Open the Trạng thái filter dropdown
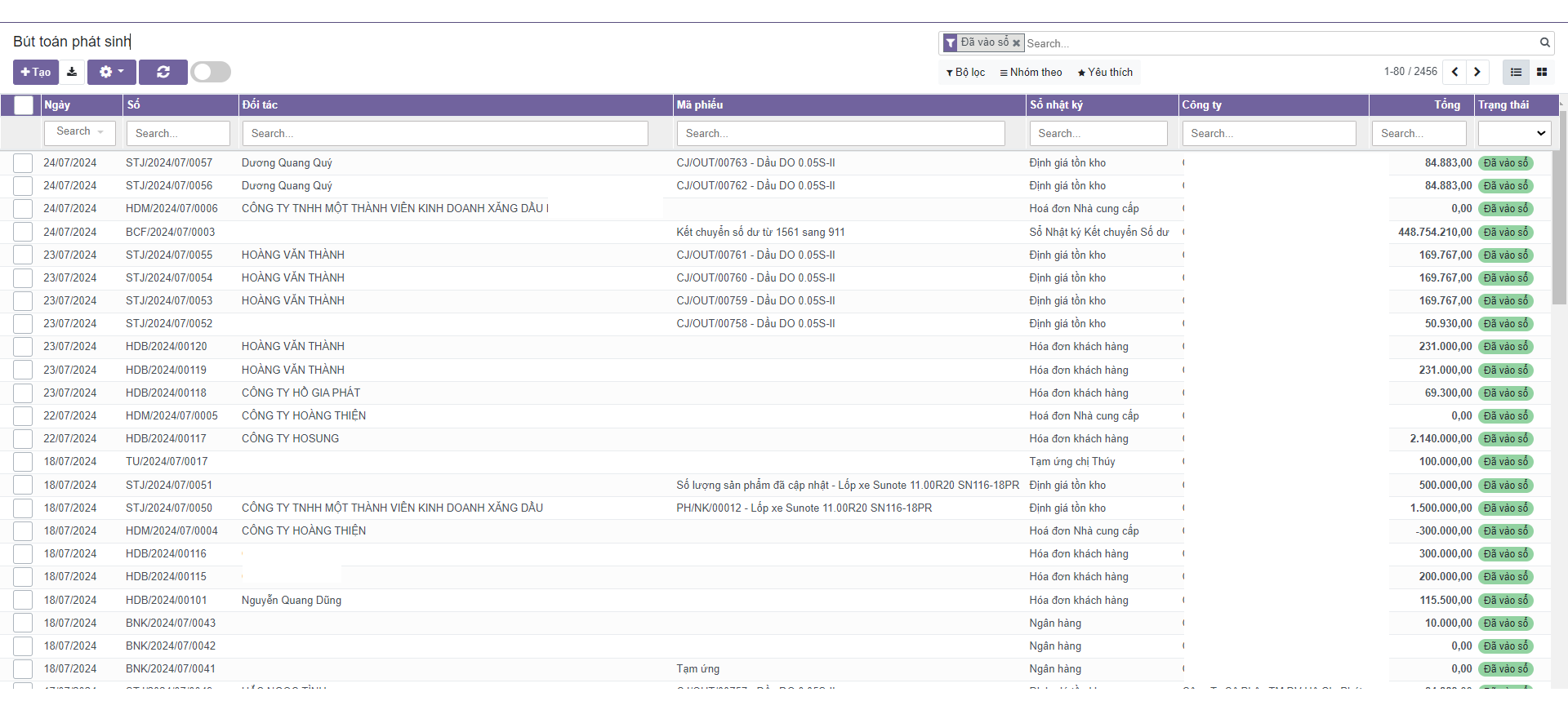The width and height of the screenshot is (1568, 710). pyautogui.click(x=1515, y=133)
